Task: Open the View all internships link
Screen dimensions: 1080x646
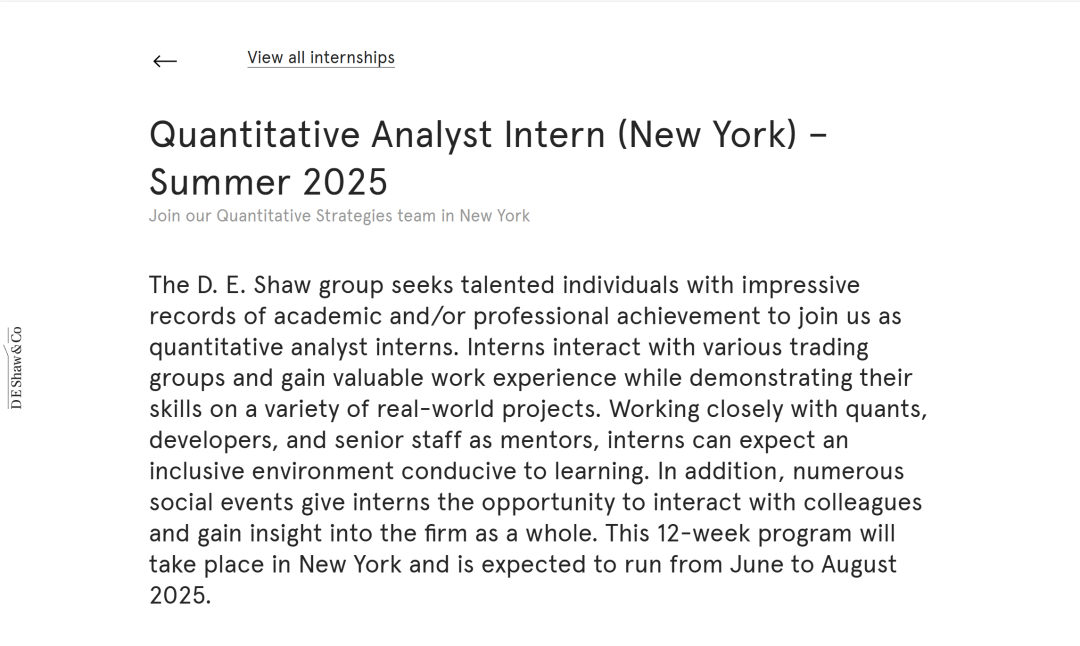Action: 321,58
